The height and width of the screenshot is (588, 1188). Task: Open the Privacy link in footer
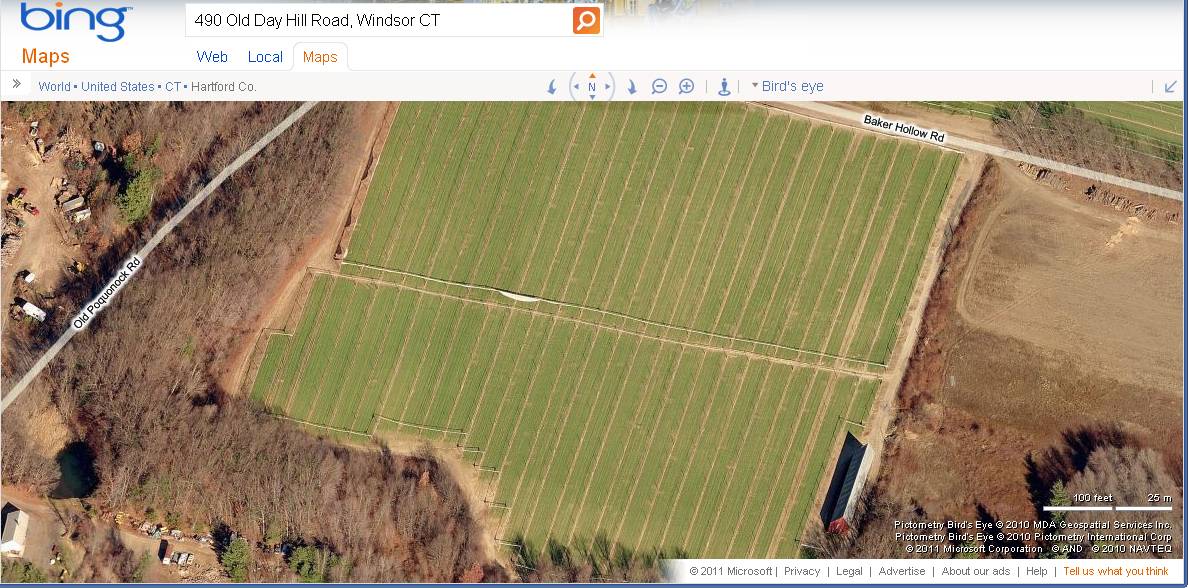pos(802,571)
